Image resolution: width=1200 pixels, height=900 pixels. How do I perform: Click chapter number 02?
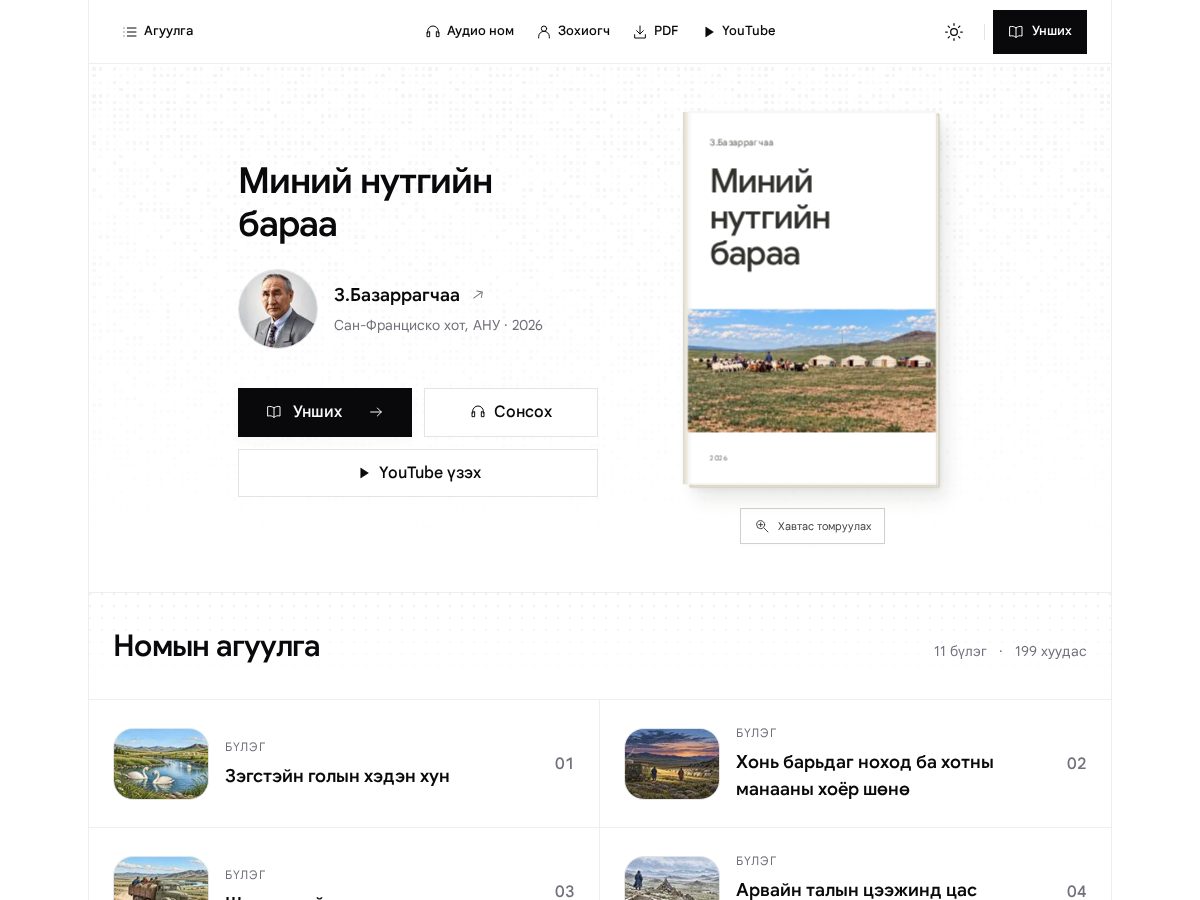click(x=1076, y=764)
